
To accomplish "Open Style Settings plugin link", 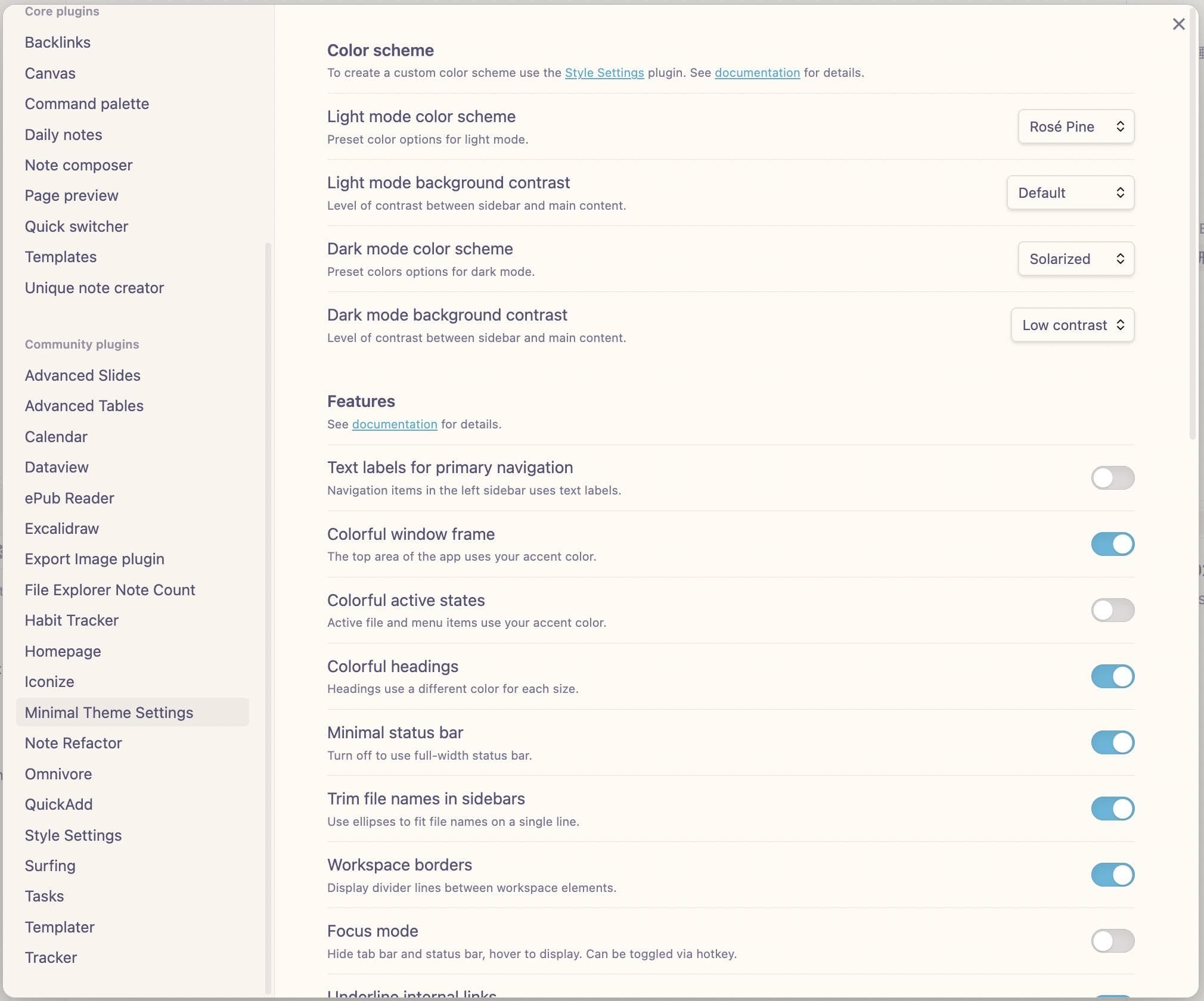I will click(x=604, y=73).
